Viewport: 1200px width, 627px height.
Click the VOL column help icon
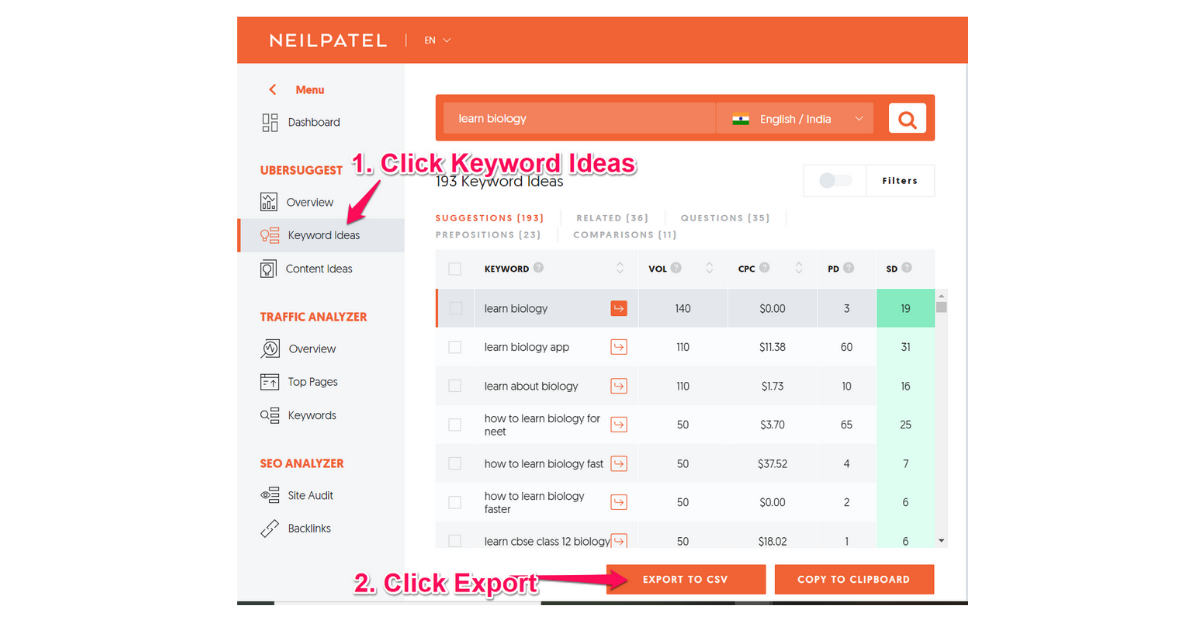tap(676, 268)
